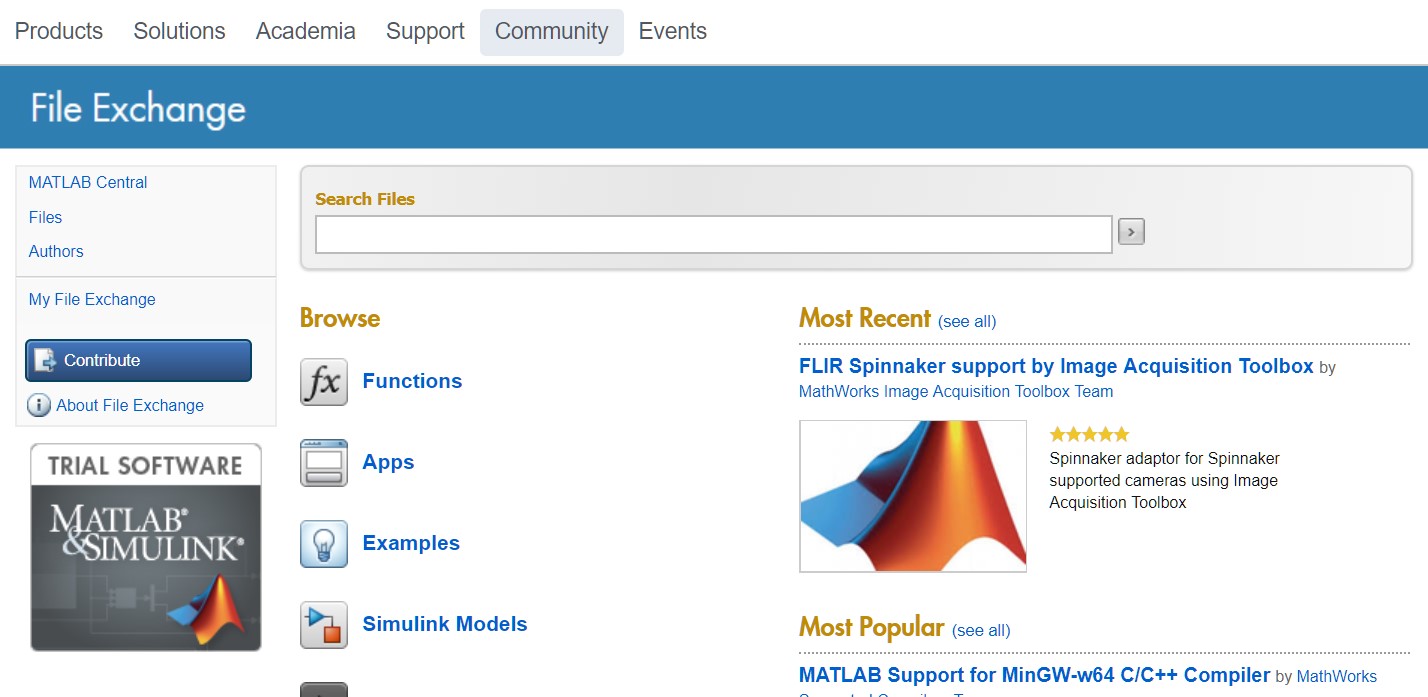Open the Support menu
The image size is (1428, 697).
(x=425, y=32)
